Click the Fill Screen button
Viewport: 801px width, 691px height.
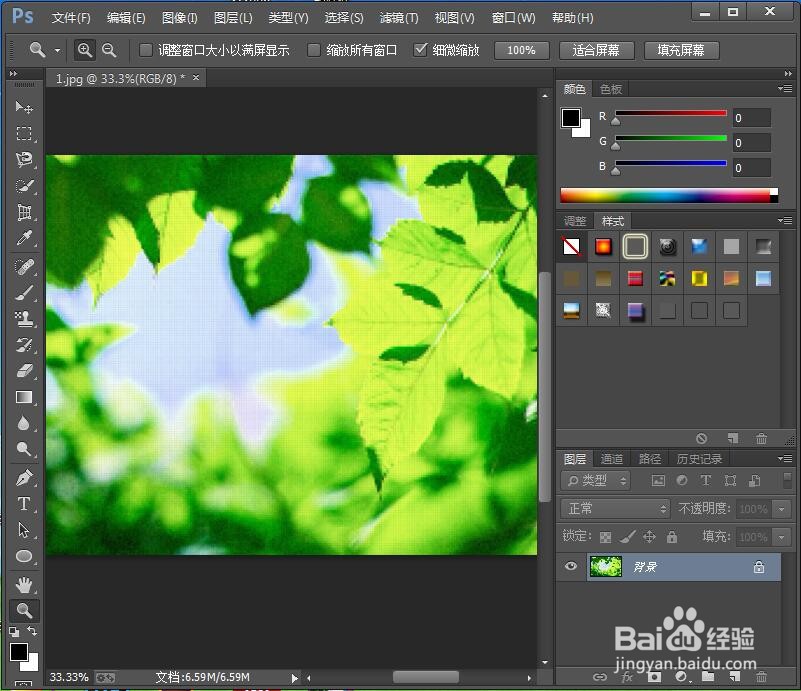tap(681, 50)
